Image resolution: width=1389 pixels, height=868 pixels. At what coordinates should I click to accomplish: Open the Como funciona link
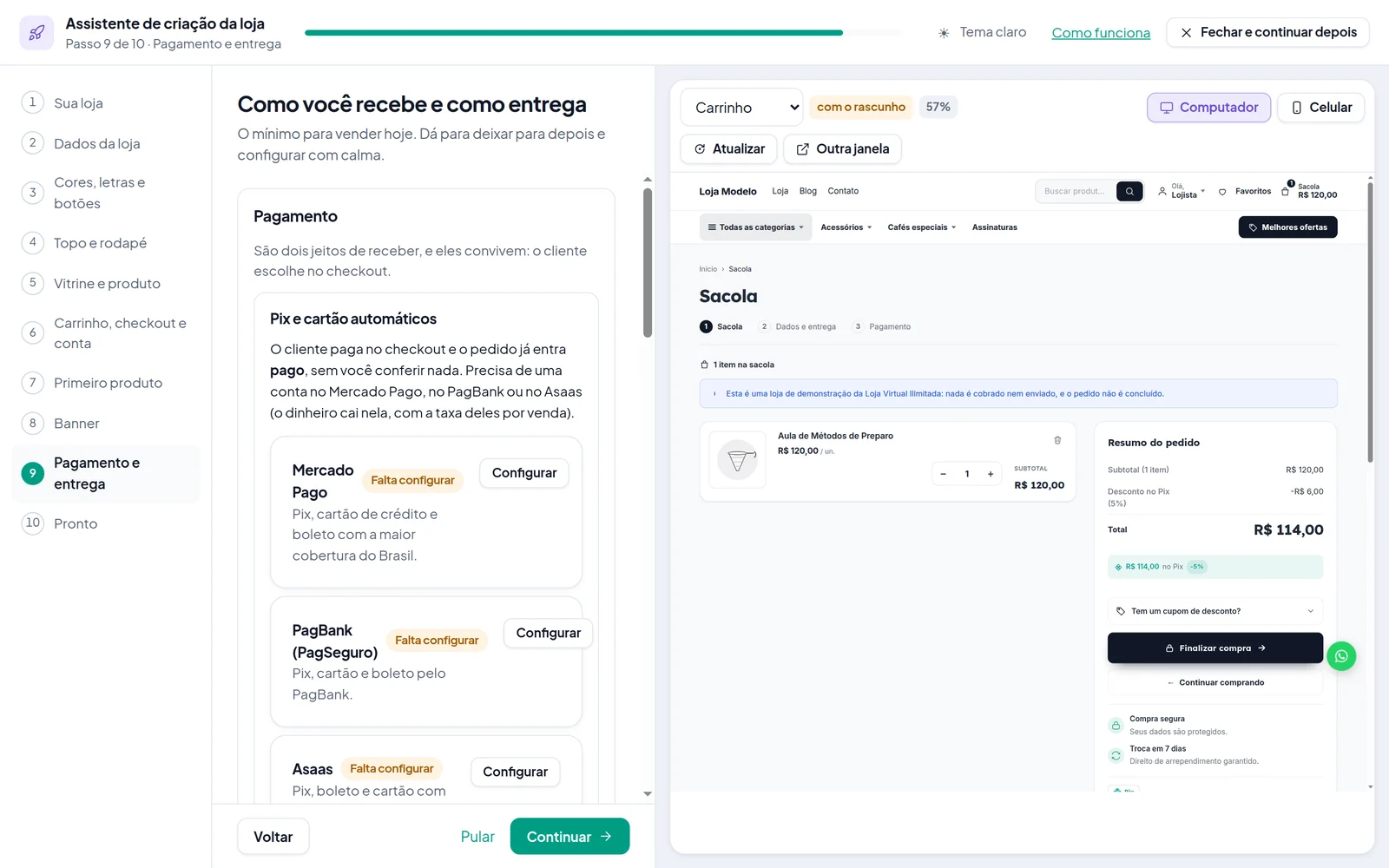coord(1101,33)
